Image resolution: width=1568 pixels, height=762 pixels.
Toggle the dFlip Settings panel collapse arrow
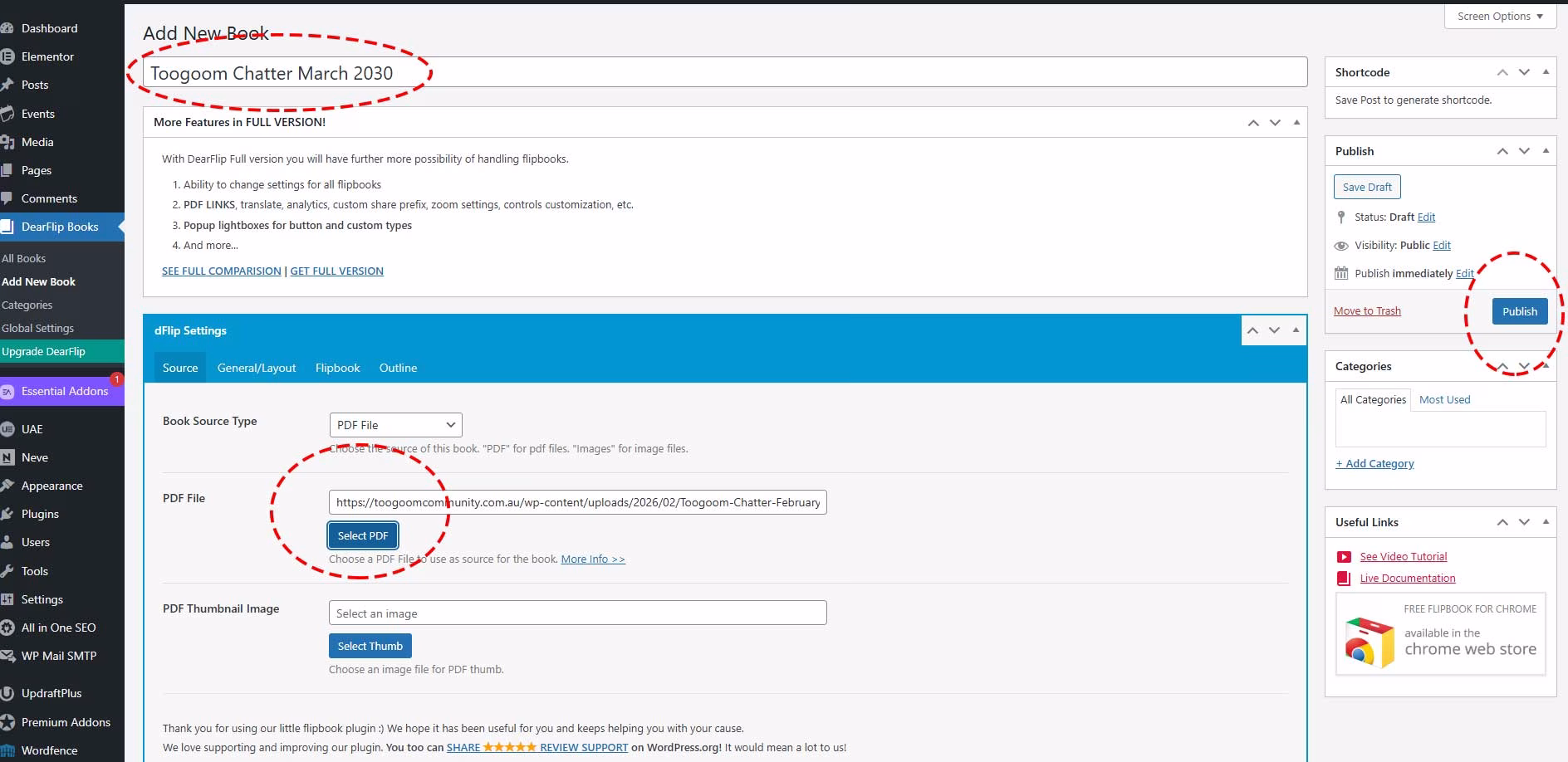[1296, 330]
